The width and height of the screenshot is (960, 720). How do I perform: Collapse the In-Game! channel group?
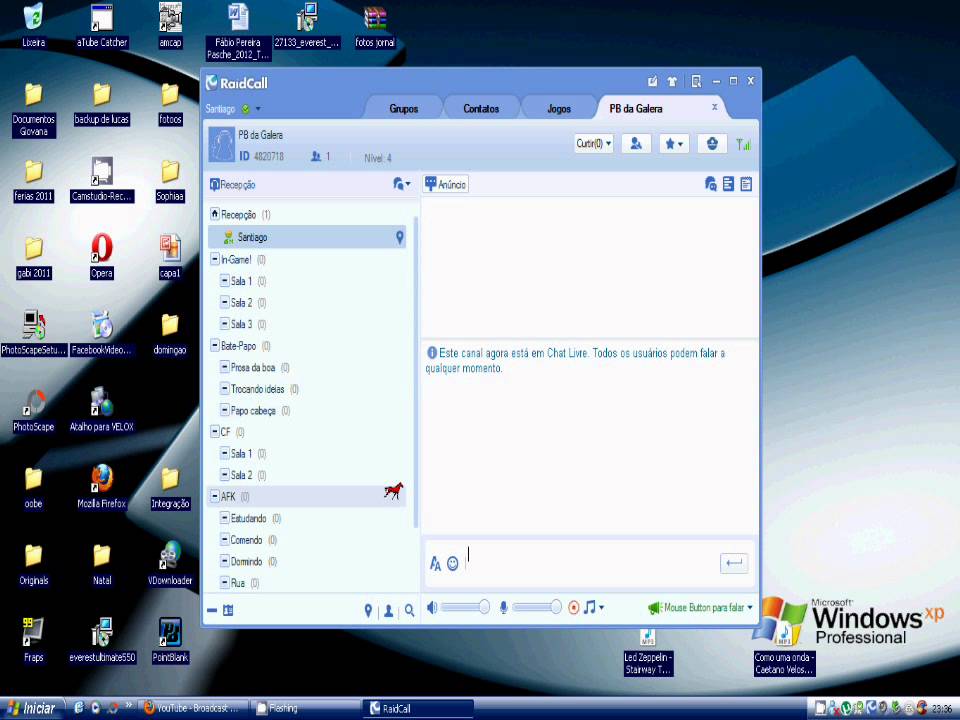(x=215, y=259)
